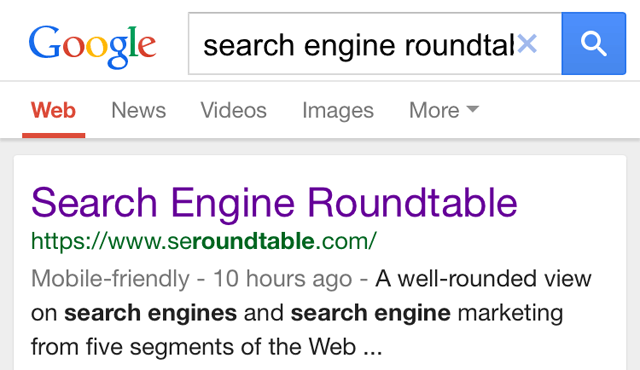Click the arrow next to More
This screenshot has height=370, width=640.
(x=473, y=109)
